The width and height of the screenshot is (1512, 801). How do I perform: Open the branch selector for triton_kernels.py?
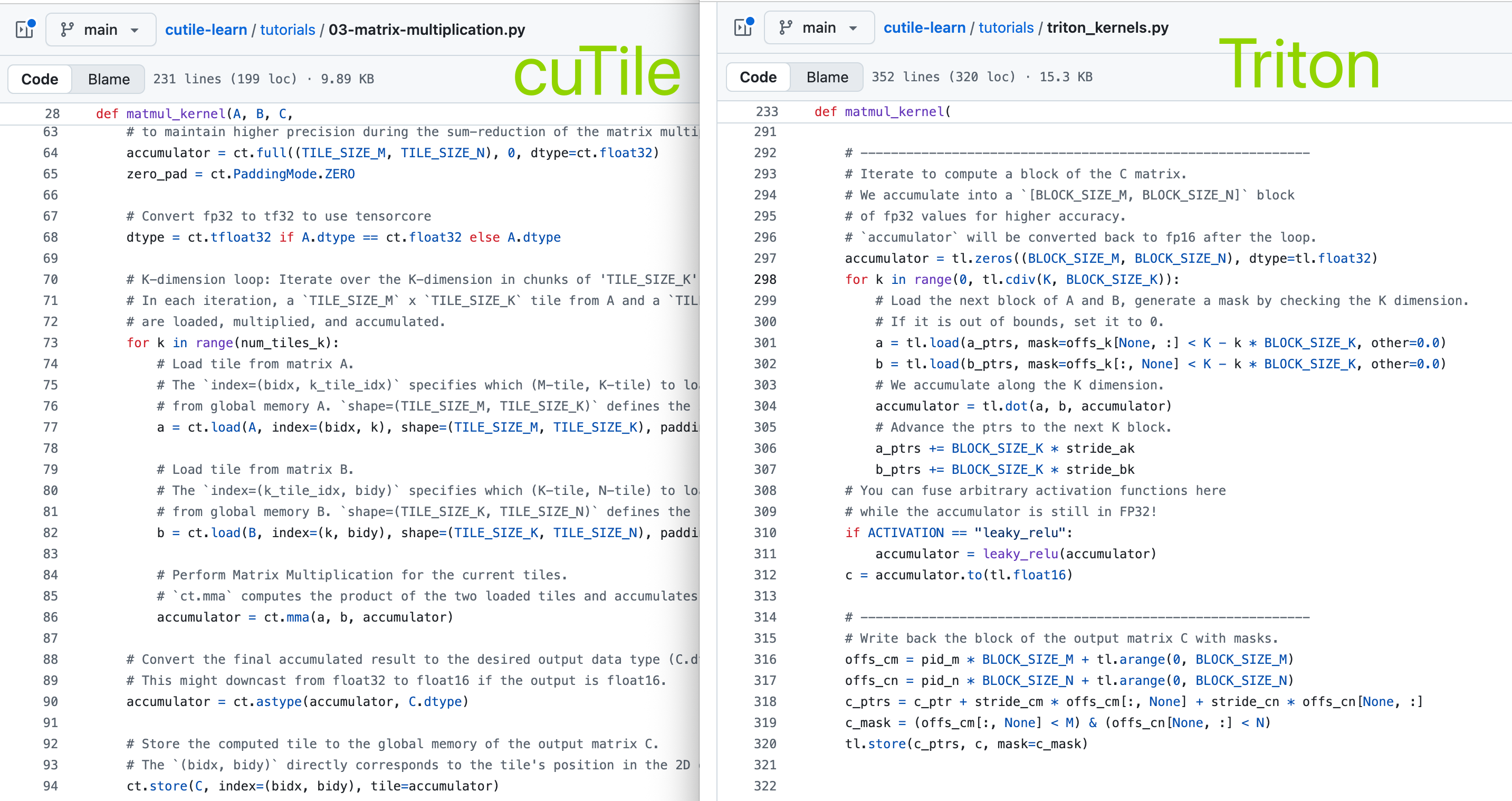[819, 27]
